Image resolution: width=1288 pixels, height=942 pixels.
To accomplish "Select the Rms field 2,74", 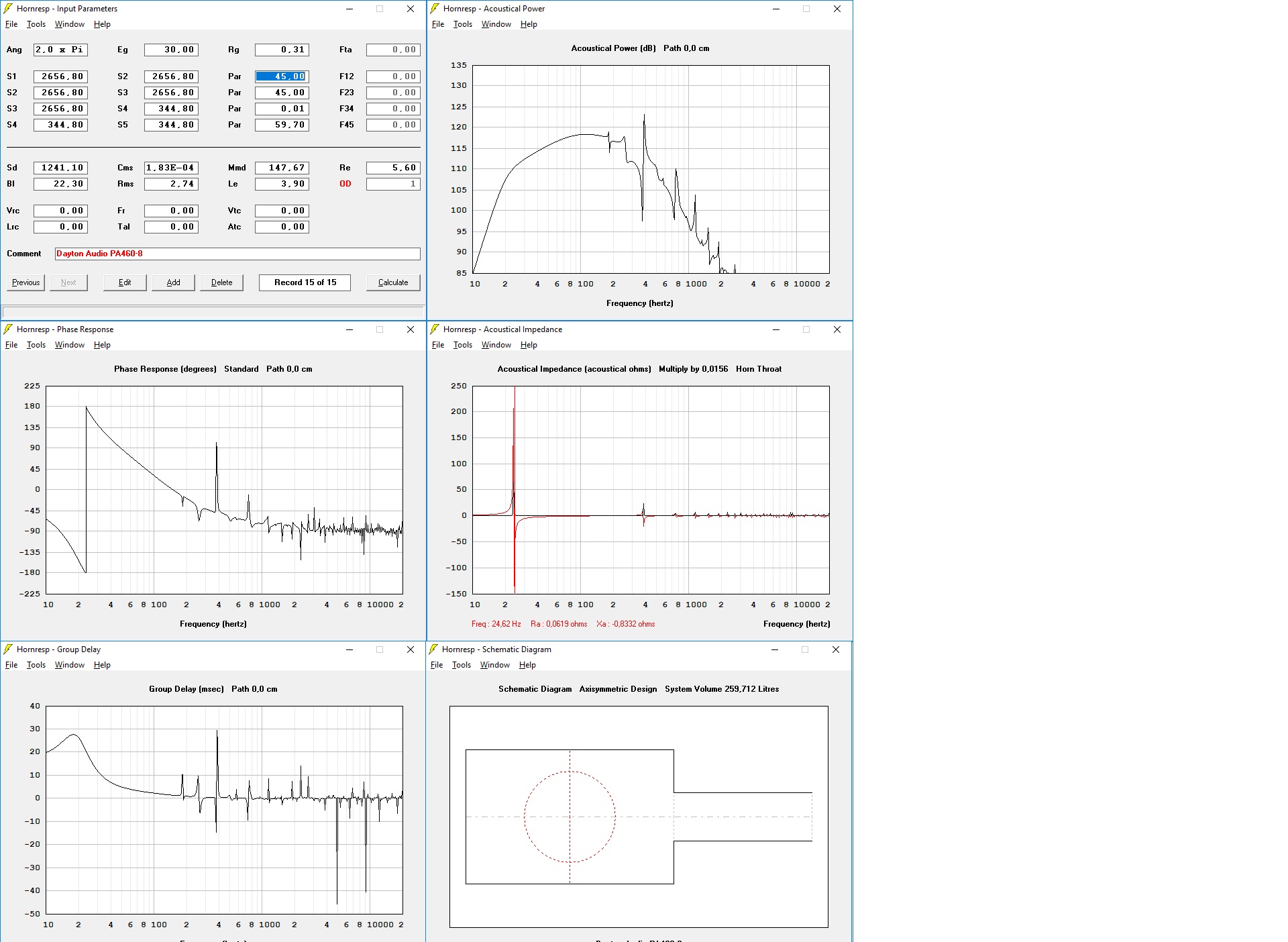I will point(171,184).
